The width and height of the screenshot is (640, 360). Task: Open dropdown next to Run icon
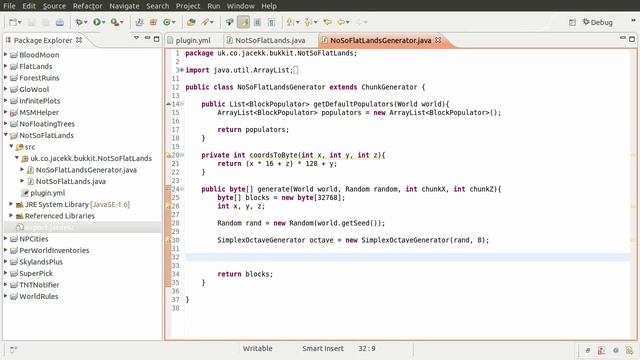point(103,22)
